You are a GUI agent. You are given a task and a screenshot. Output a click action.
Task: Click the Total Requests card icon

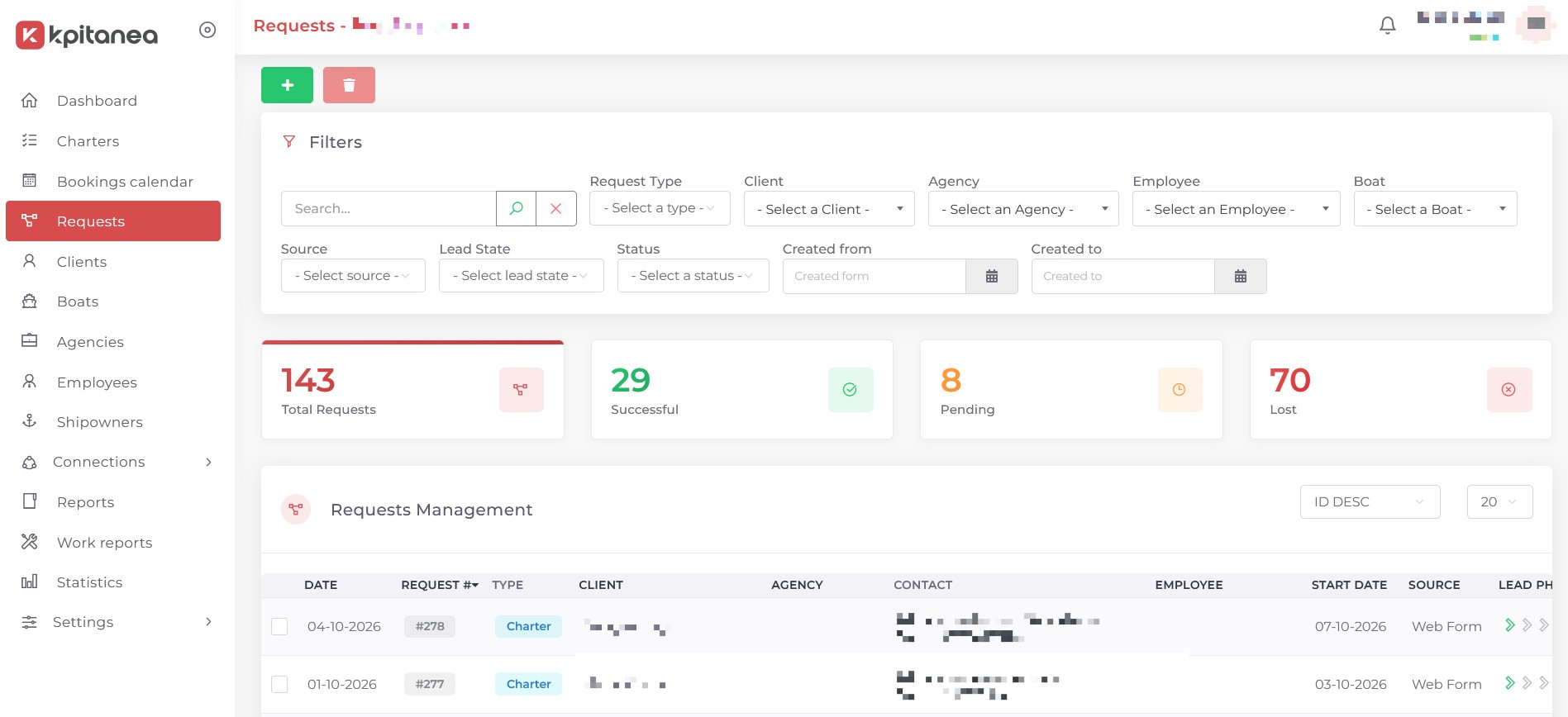click(521, 390)
